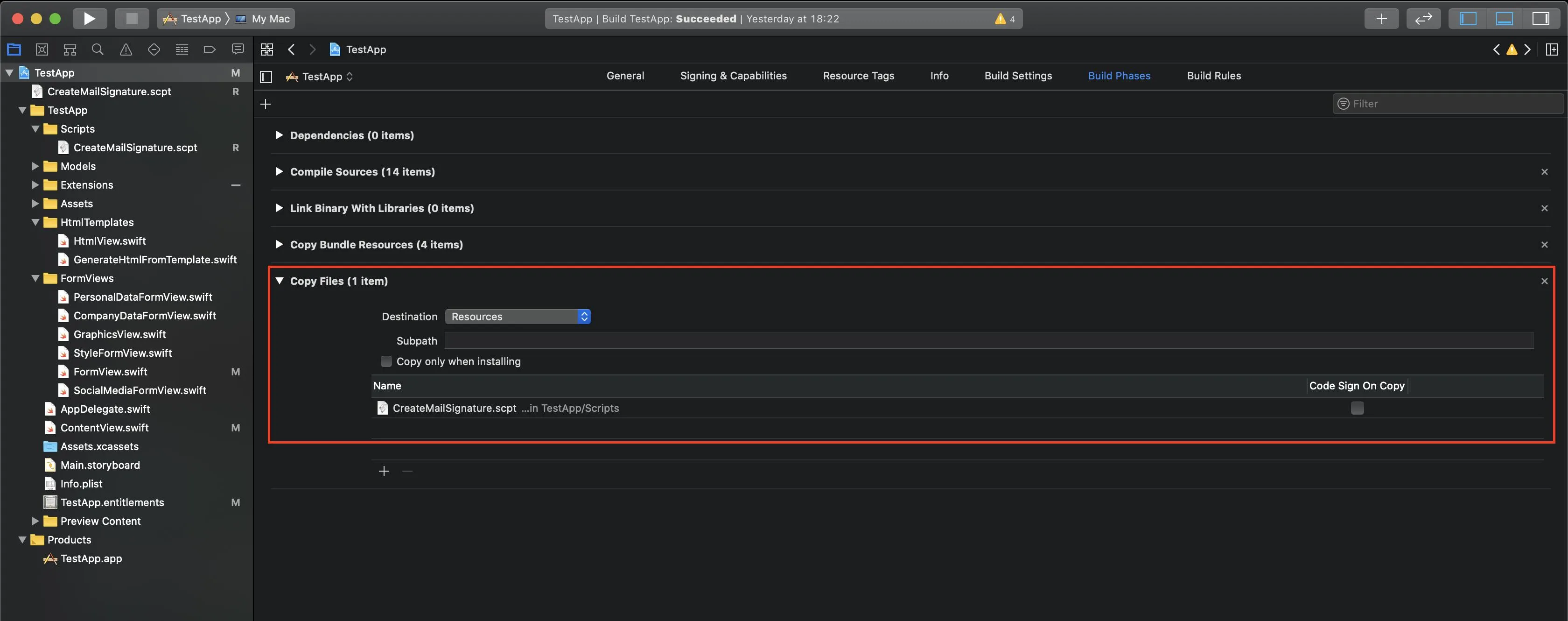Switch to the Build Settings tab
Image resolution: width=1568 pixels, height=621 pixels.
click(x=1018, y=76)
